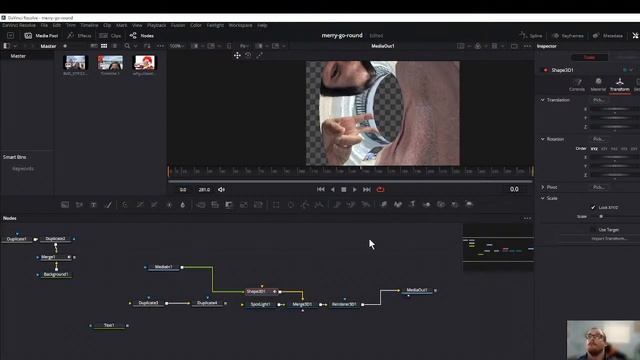Add a Renderer 3D node from the toolbar

point(469,204)
